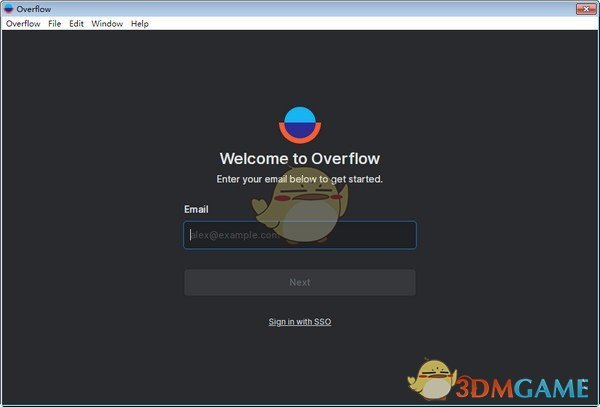
Task: Open the File menu
Action: click(x=54, y=23)
